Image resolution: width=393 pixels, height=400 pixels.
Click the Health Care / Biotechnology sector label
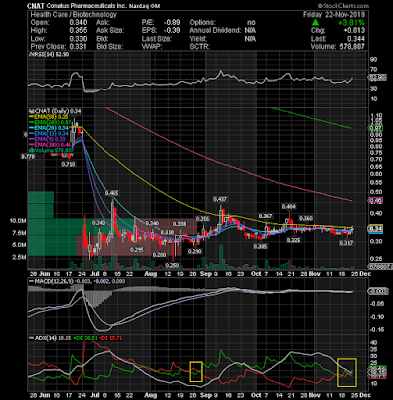tap(74, 15)
